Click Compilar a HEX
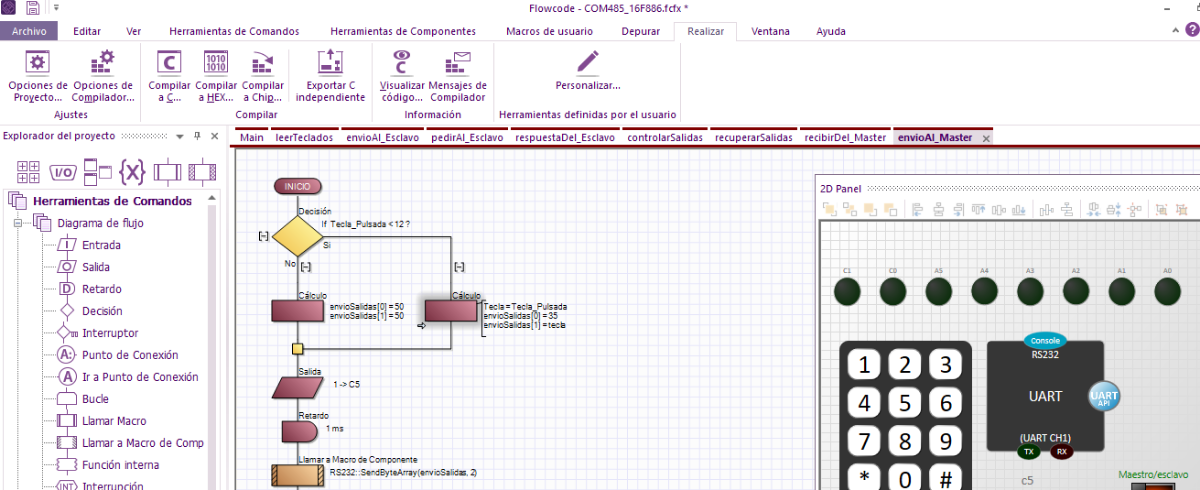The image size is (1200, 490). click(216, 77)
